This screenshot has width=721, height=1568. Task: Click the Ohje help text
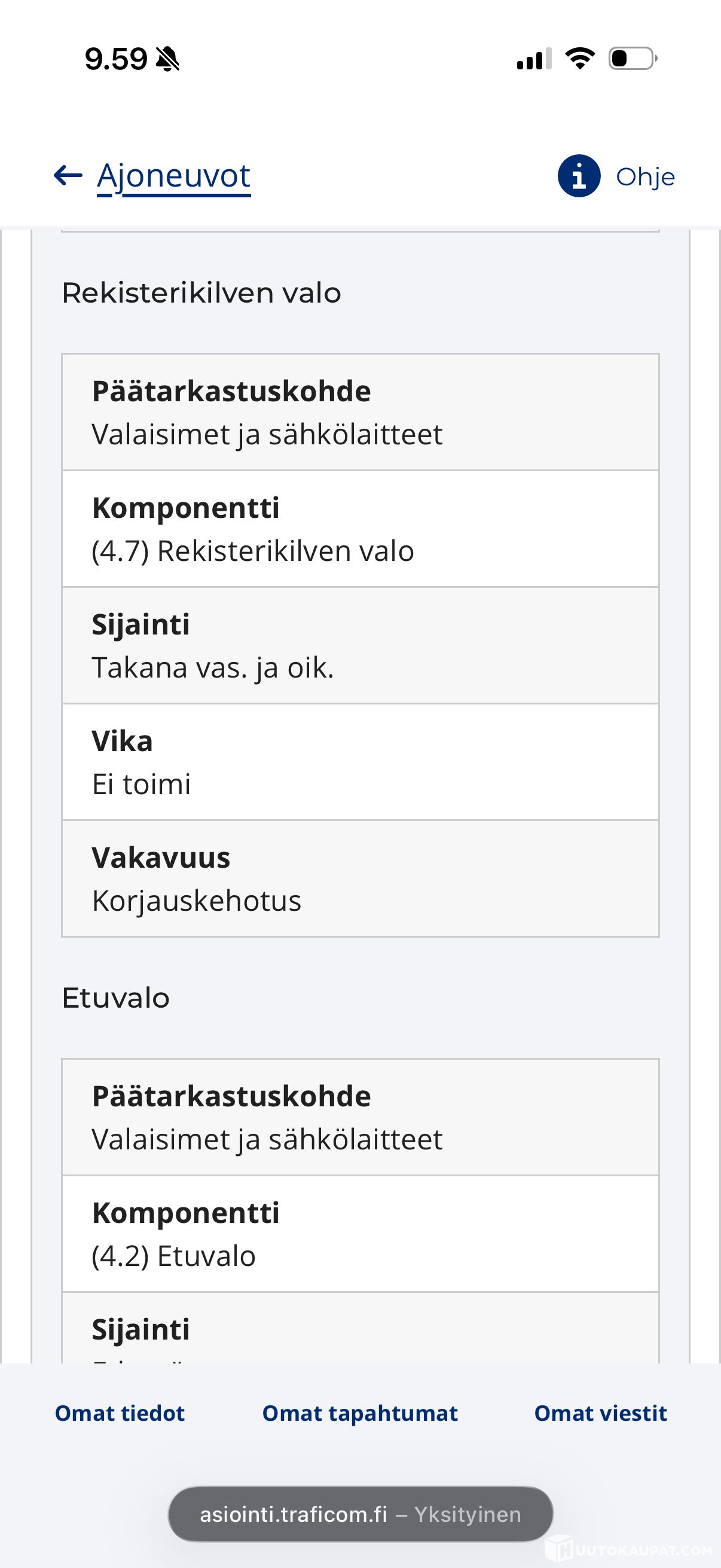coord(646,177)
